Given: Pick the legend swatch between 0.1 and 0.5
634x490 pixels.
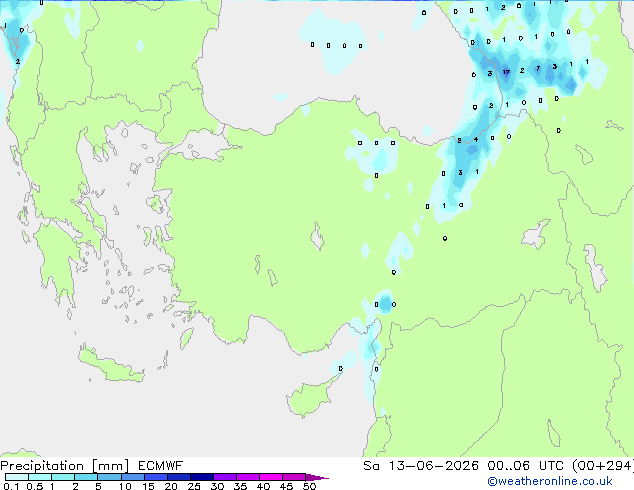Looking at the screenshot, I should click(x=17, y=477).
